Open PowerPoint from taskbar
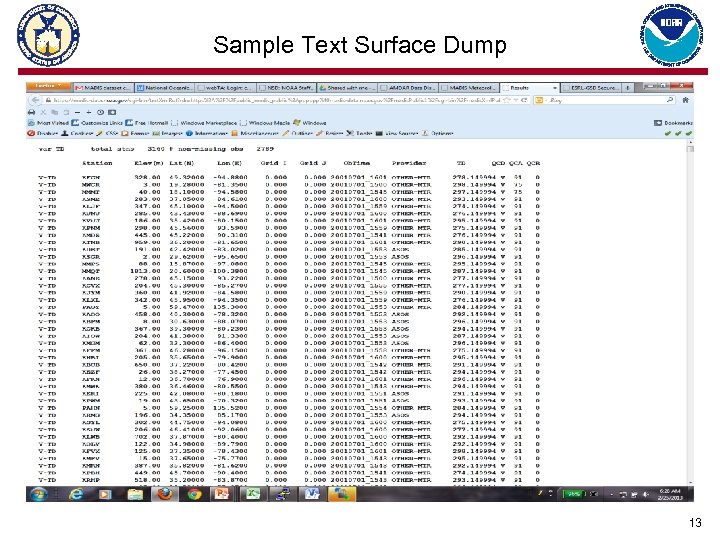The width and height of the screenshot is (720, 540). [223, 494]
